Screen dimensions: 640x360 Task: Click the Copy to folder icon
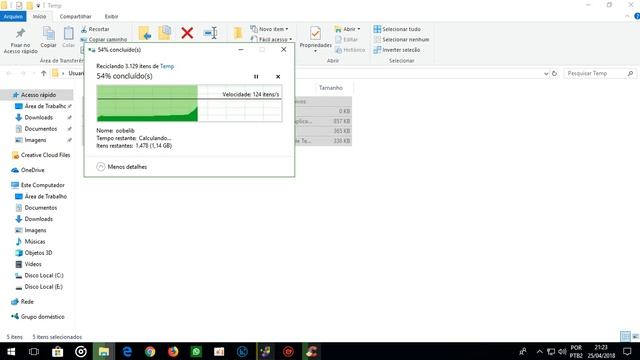pos(165,33)
